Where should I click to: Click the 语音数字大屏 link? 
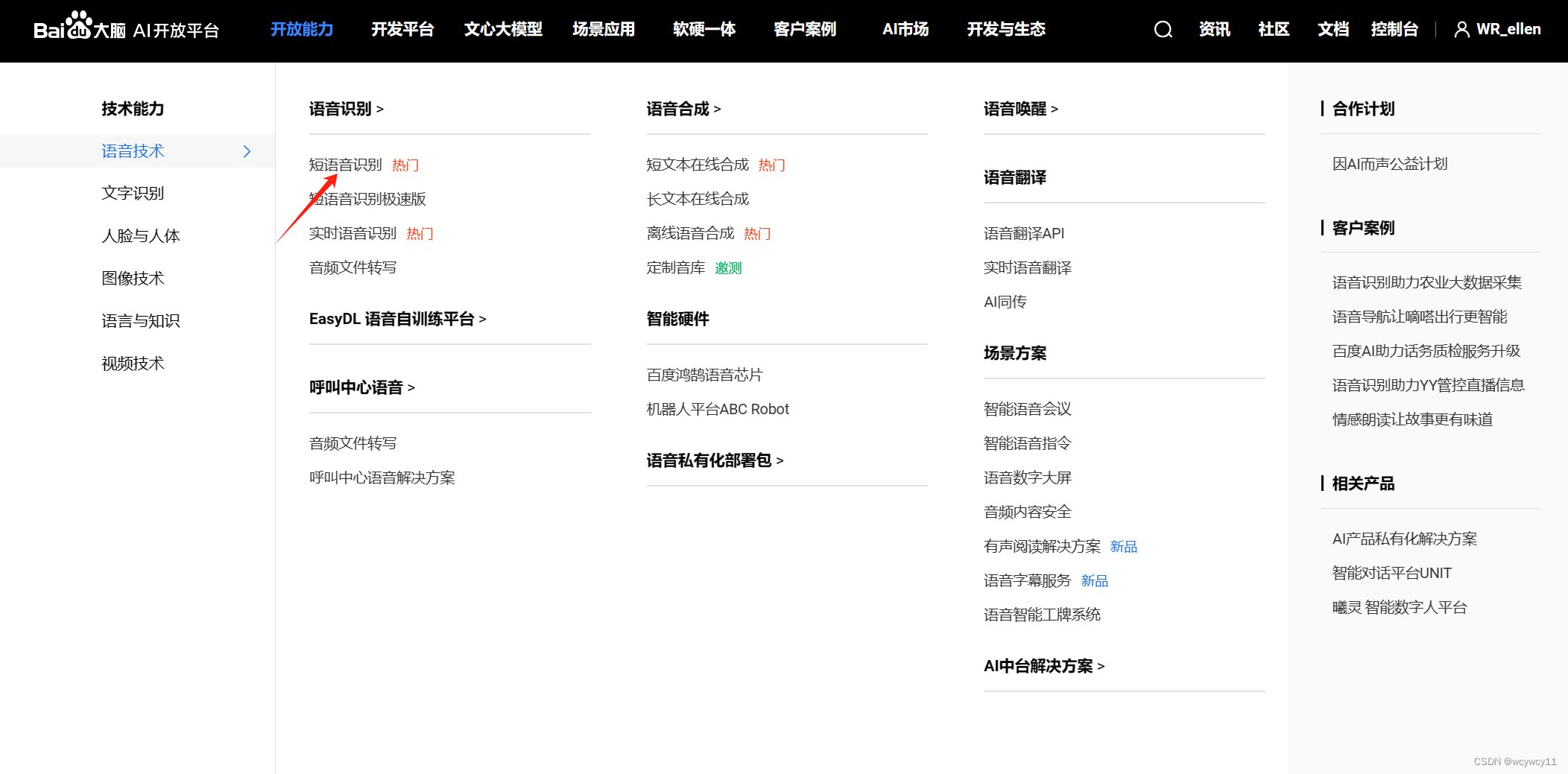1028,478
